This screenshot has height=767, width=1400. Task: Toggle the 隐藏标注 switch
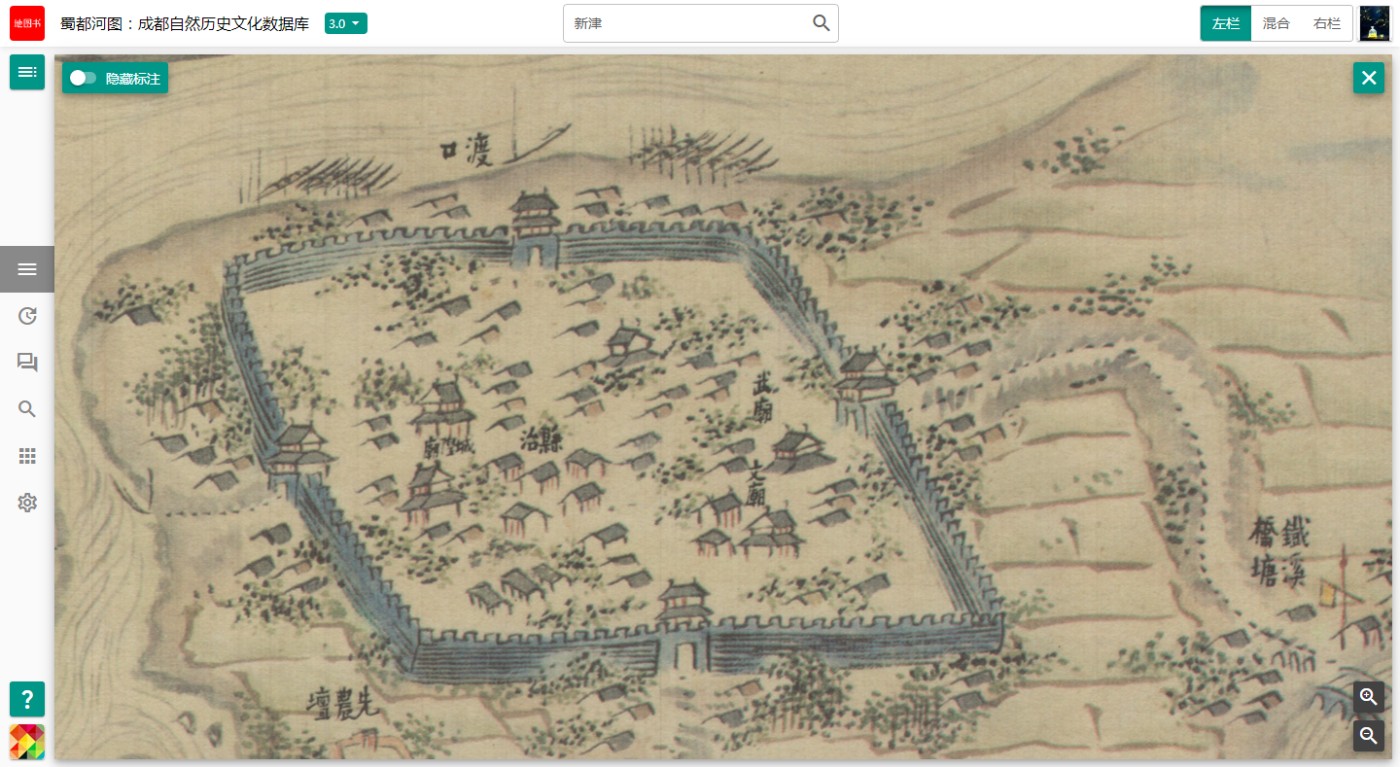(x=83, y=78)
